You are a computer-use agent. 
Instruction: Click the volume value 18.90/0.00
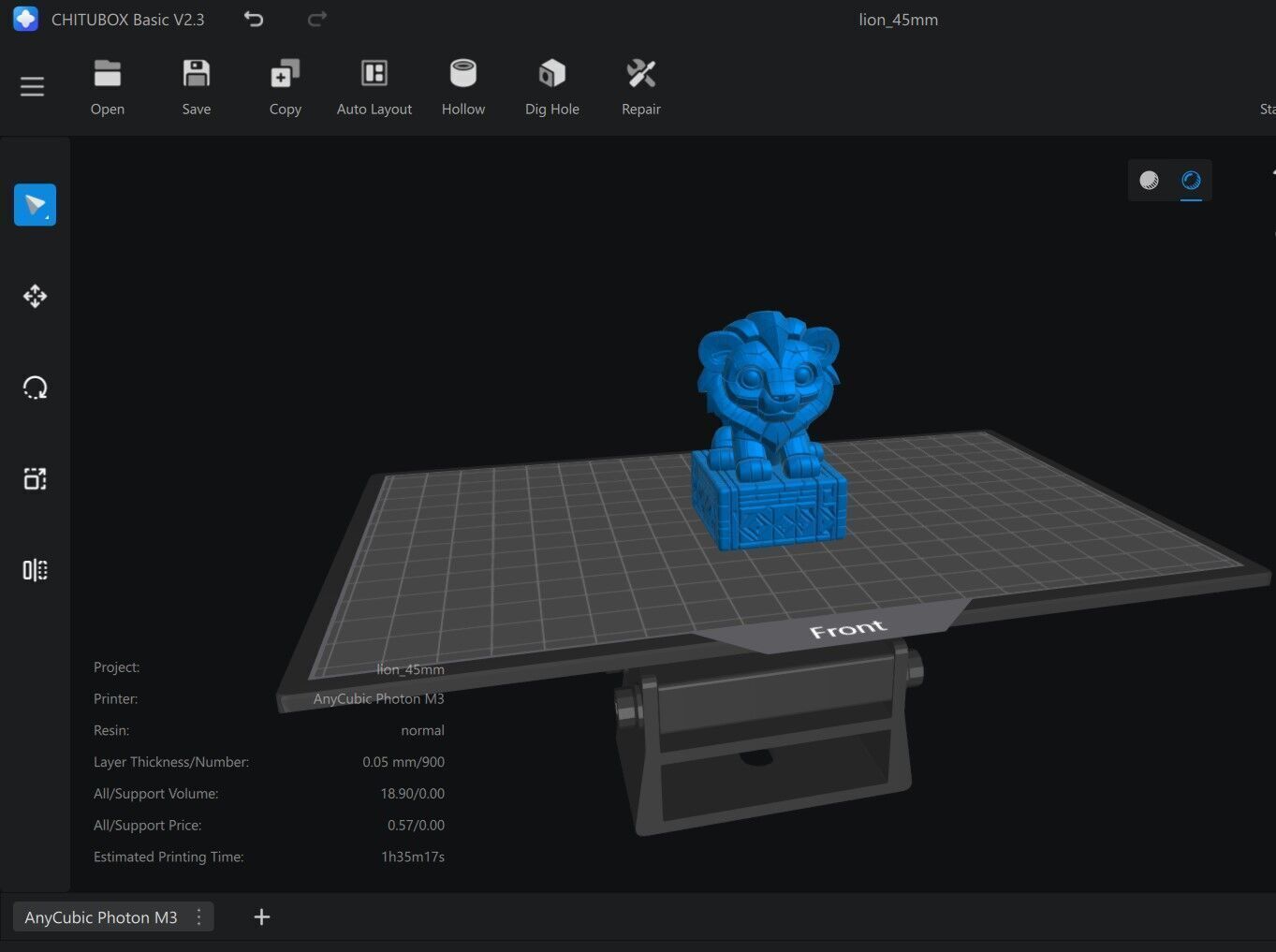(x=412, y=794)
